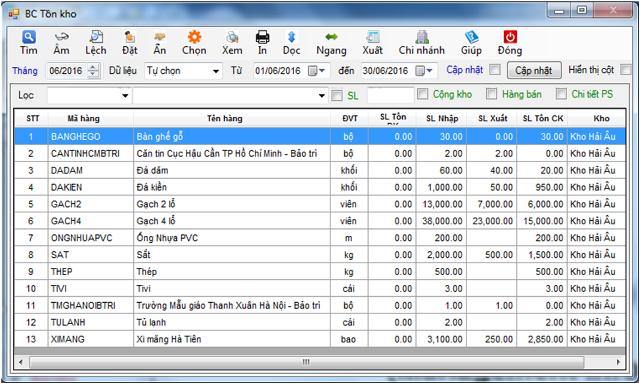Open the Lệch difference report icon
The height and width of the screenshot is (384, 640).
point(96,38)
